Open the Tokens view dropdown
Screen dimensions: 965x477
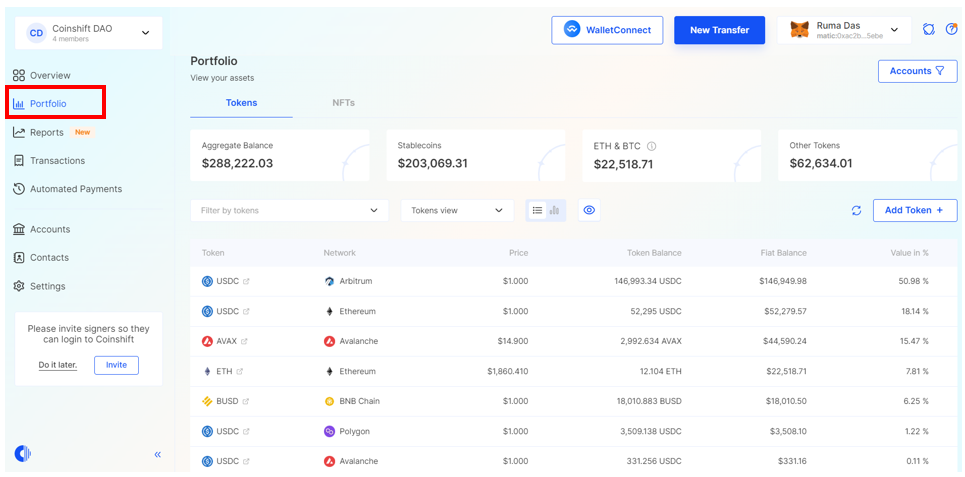457,210
